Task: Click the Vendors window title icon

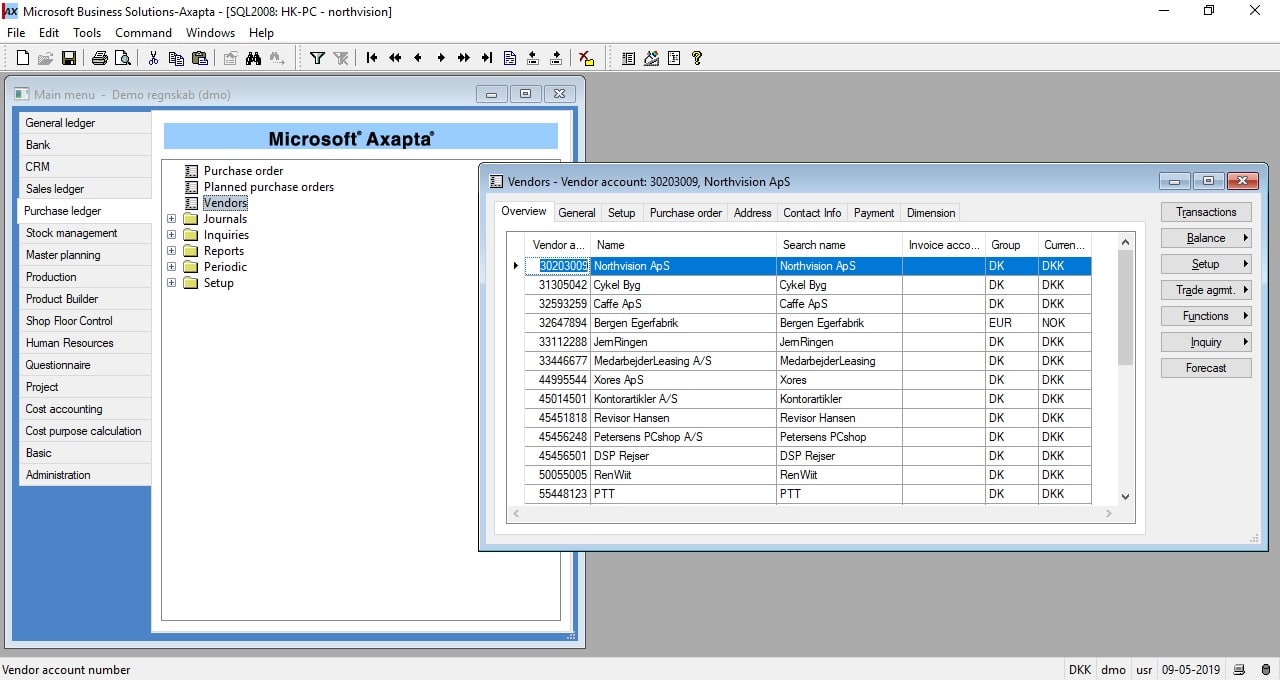Action: tap(496, 182)
